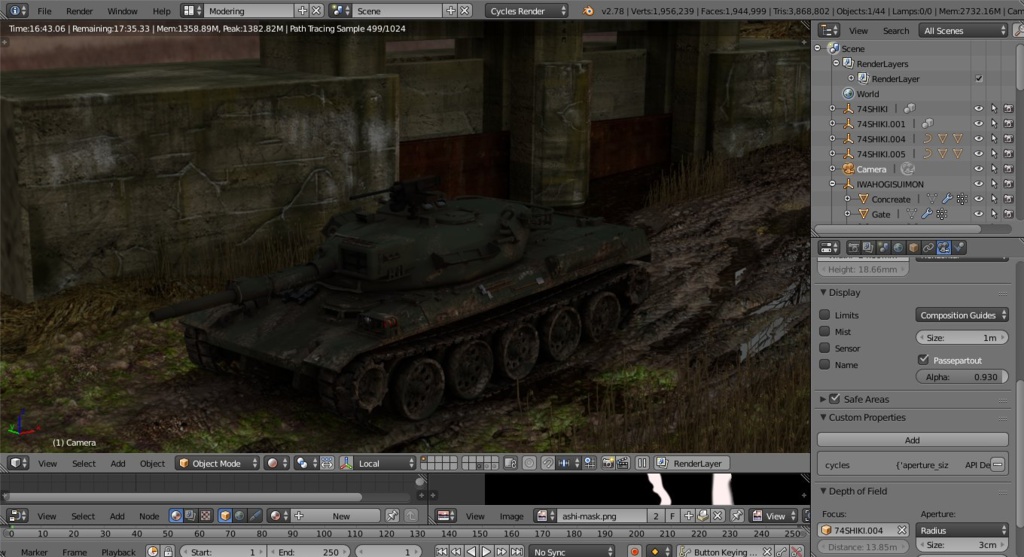Open the Window menu
The image size is (1024, 557).
click(122, 11)
